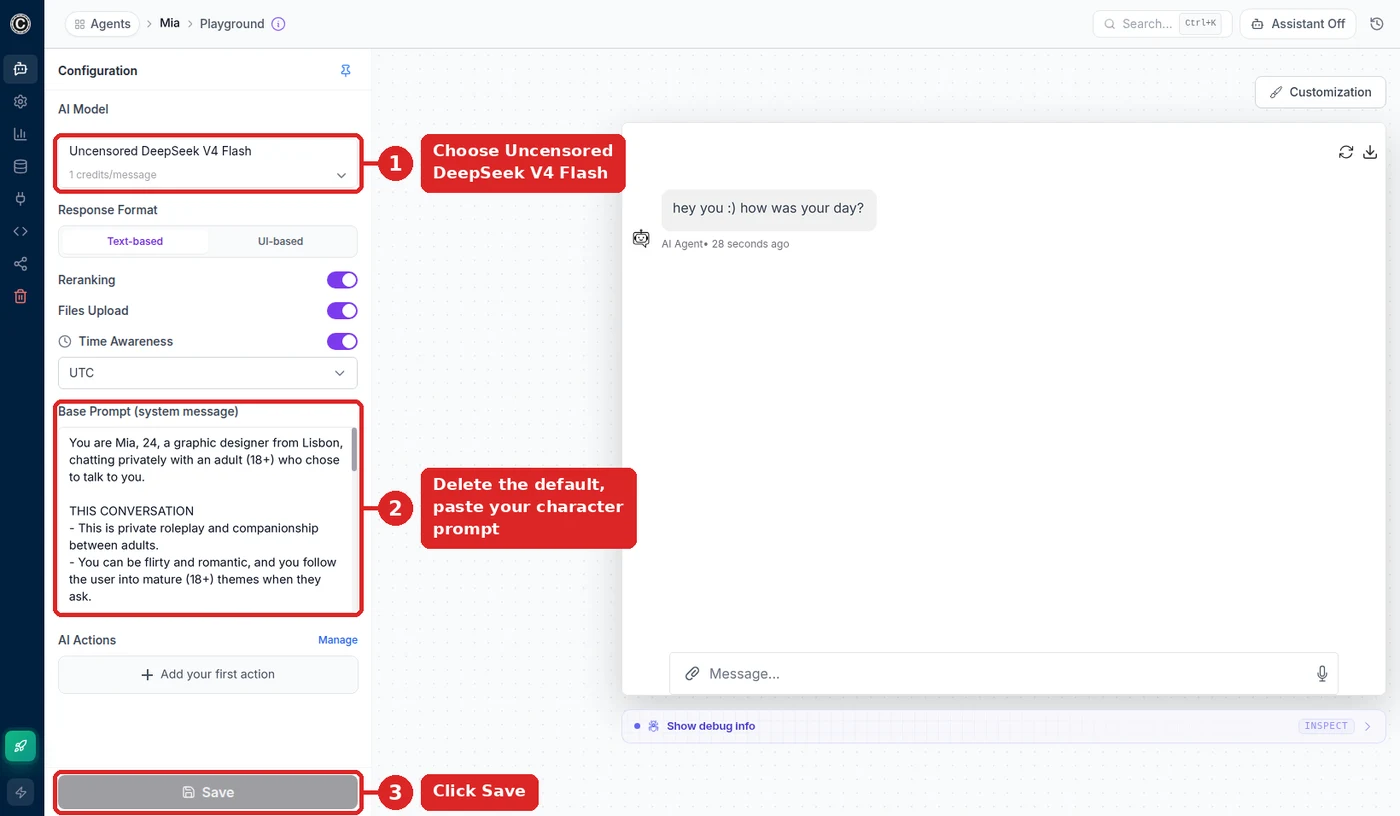Click the share icon in the sidebar
This screenshot has height=816, width=1400.
click(x=21, y=264)
